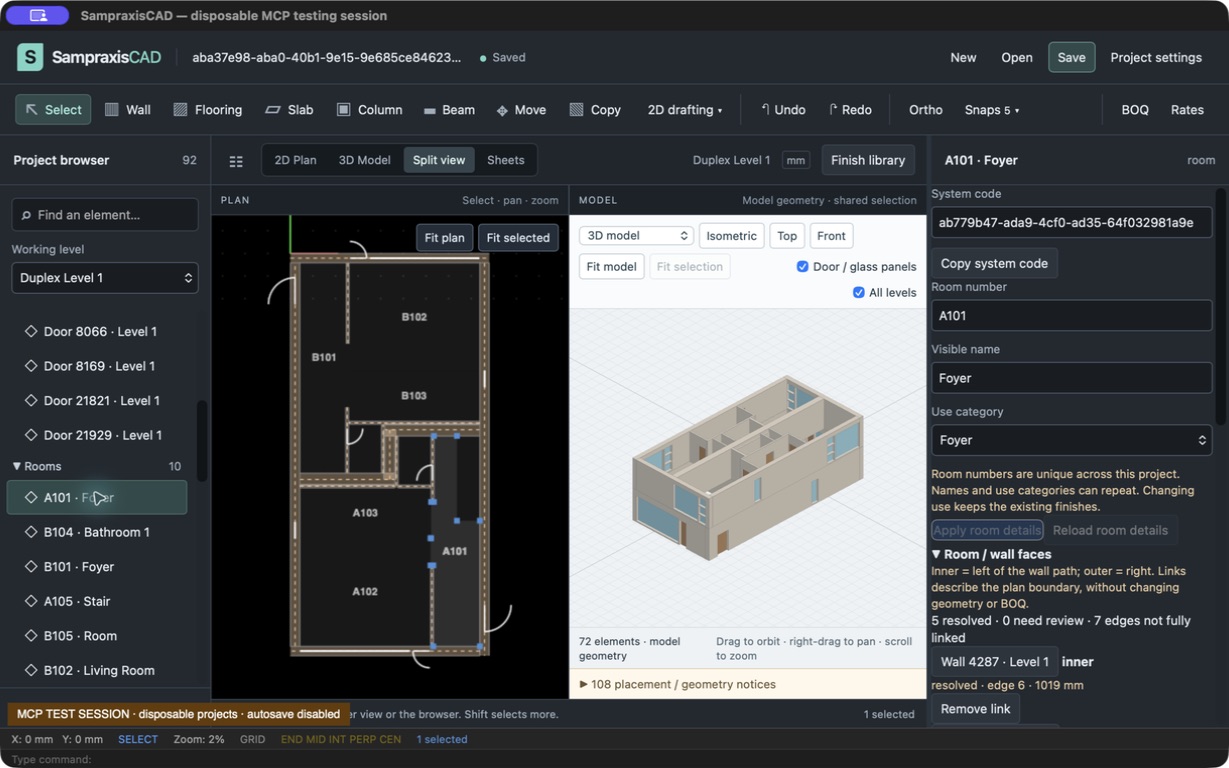Switch model to Isometric view
This screenshot has width=1229, height=768.
[731, 236]
